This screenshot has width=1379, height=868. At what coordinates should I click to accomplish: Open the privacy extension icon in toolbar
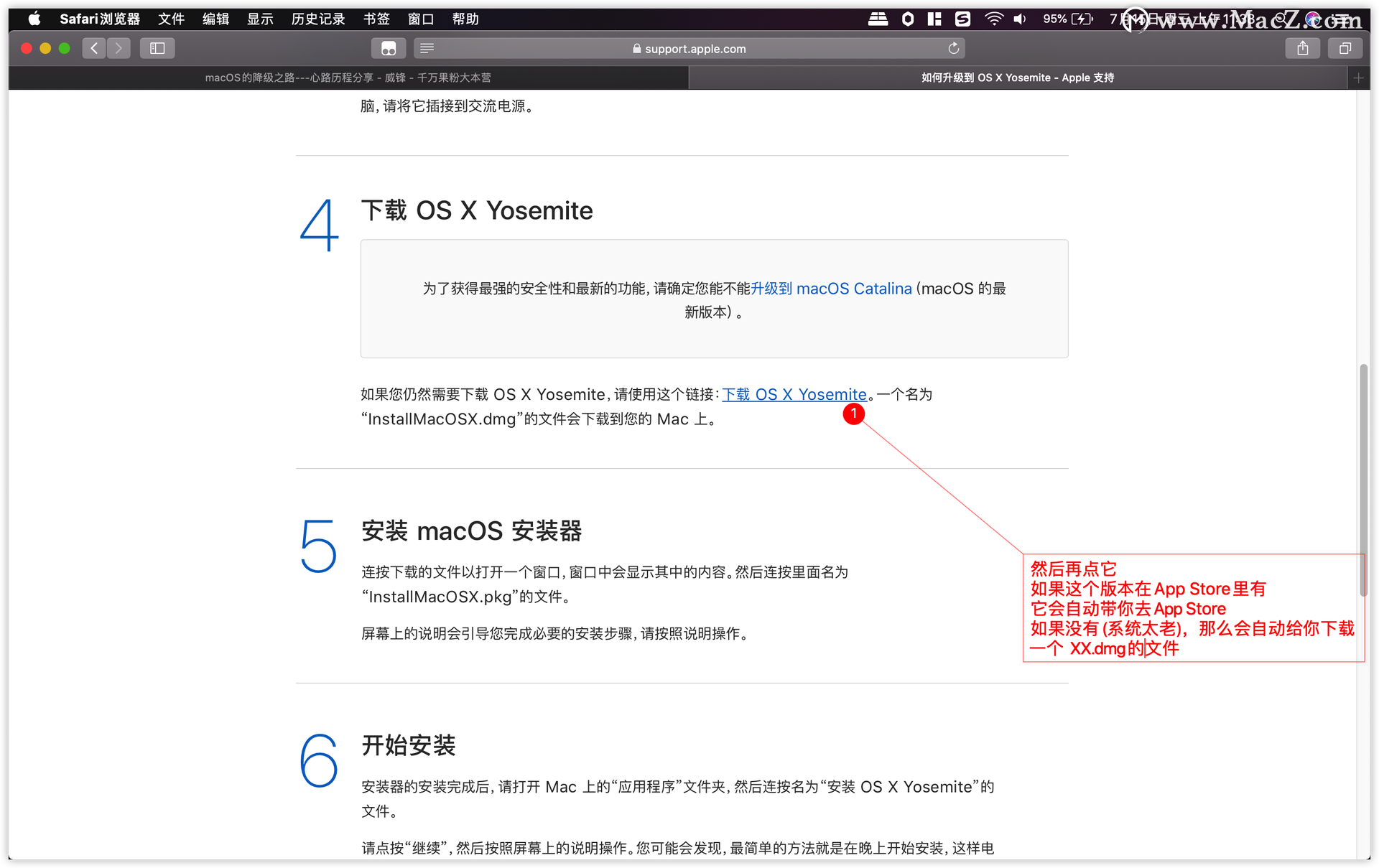click(x=389, y=48)
